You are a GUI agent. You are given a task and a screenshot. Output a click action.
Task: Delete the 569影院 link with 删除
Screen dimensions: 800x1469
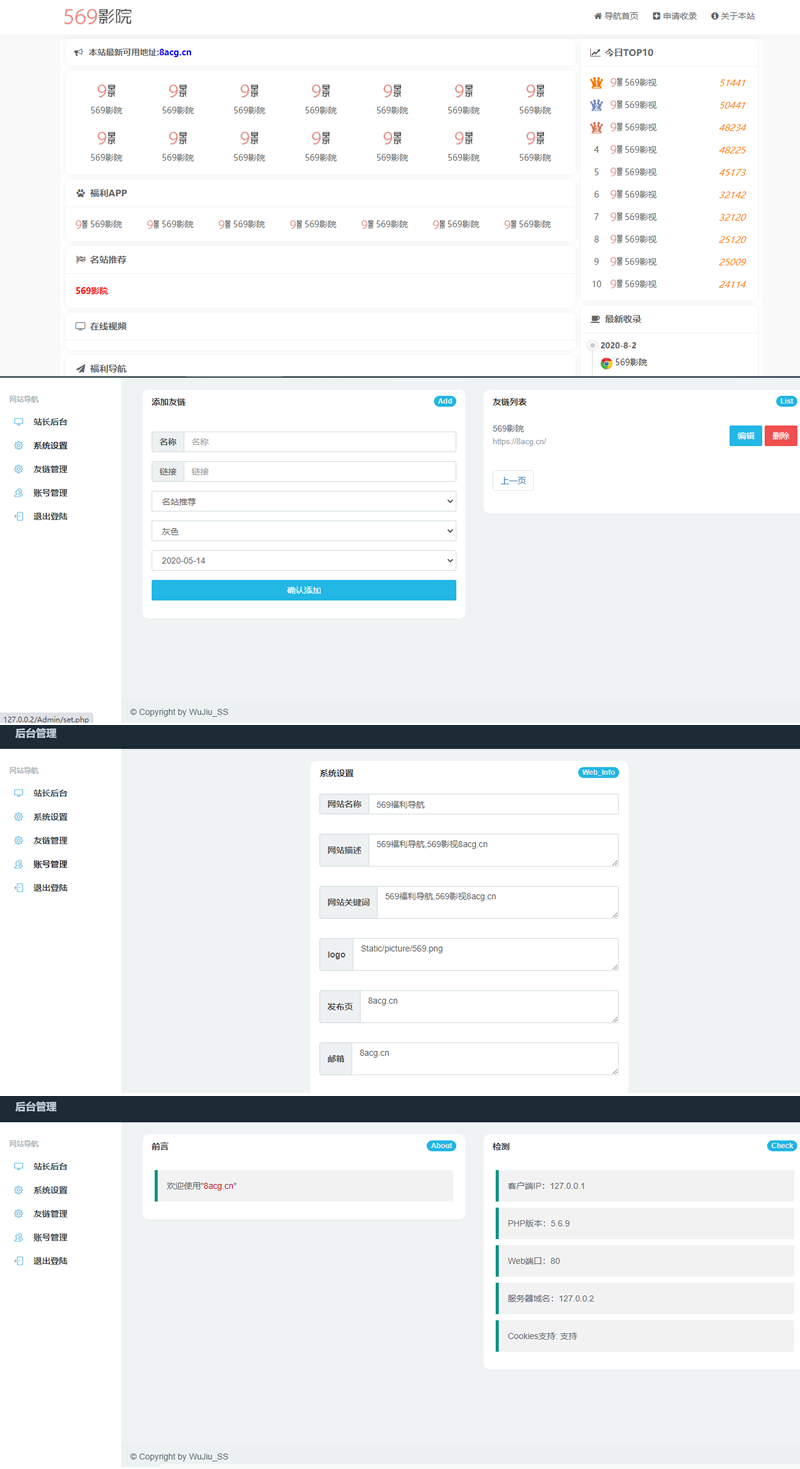click(780, 436)
